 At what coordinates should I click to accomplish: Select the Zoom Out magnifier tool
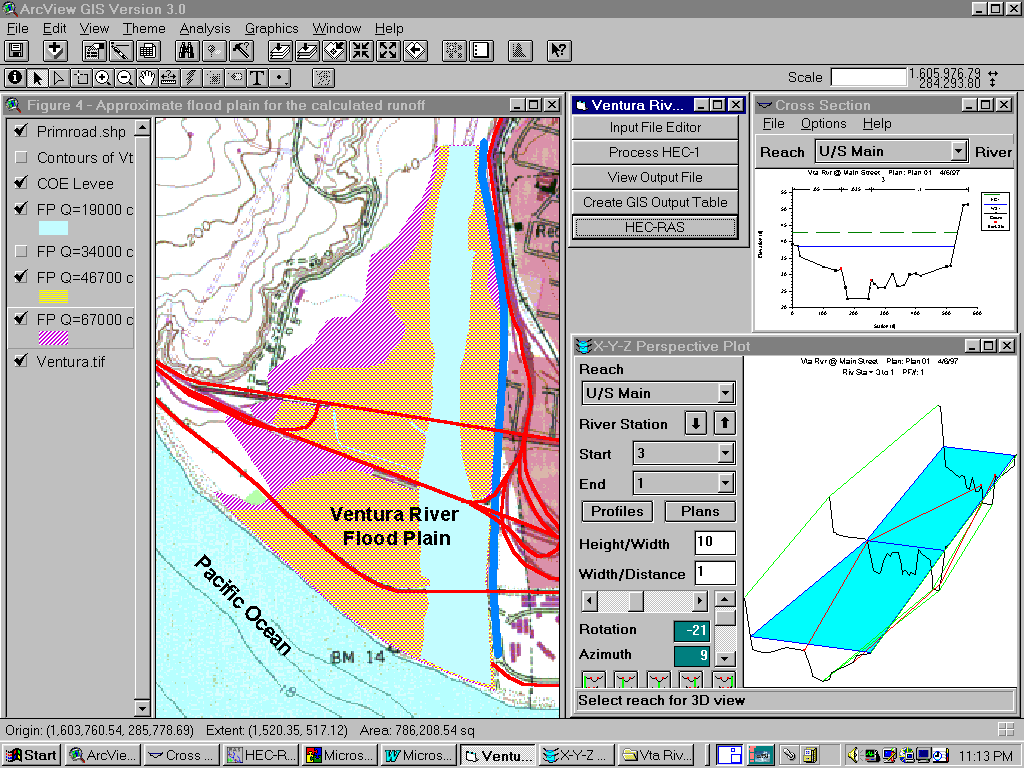click(125, 78)
